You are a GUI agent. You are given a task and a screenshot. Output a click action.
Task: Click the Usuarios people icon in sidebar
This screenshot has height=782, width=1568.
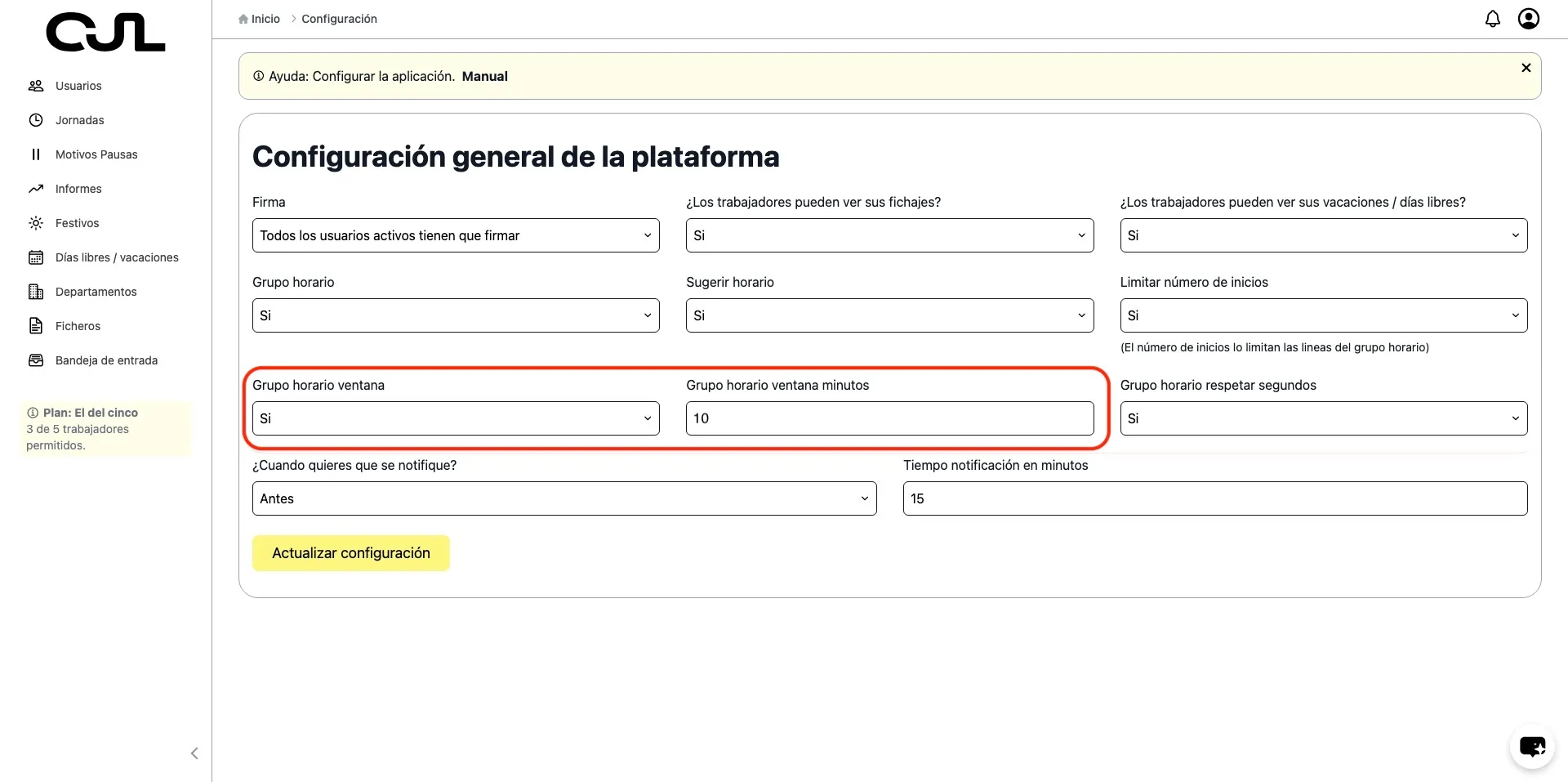[x=36, y=86]
